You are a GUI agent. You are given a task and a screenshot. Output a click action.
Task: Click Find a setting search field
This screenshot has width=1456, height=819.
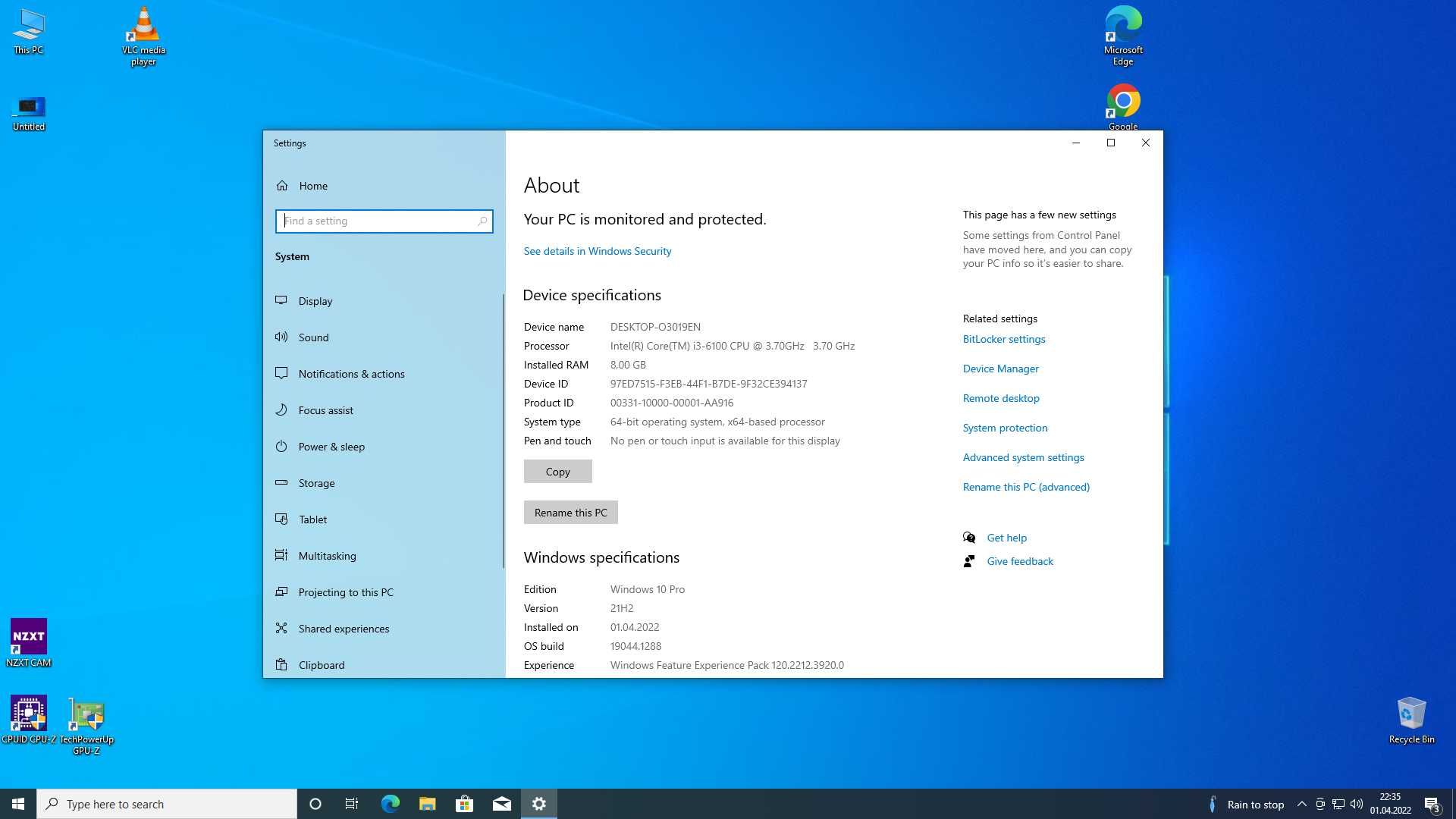(x=383, y=220)
